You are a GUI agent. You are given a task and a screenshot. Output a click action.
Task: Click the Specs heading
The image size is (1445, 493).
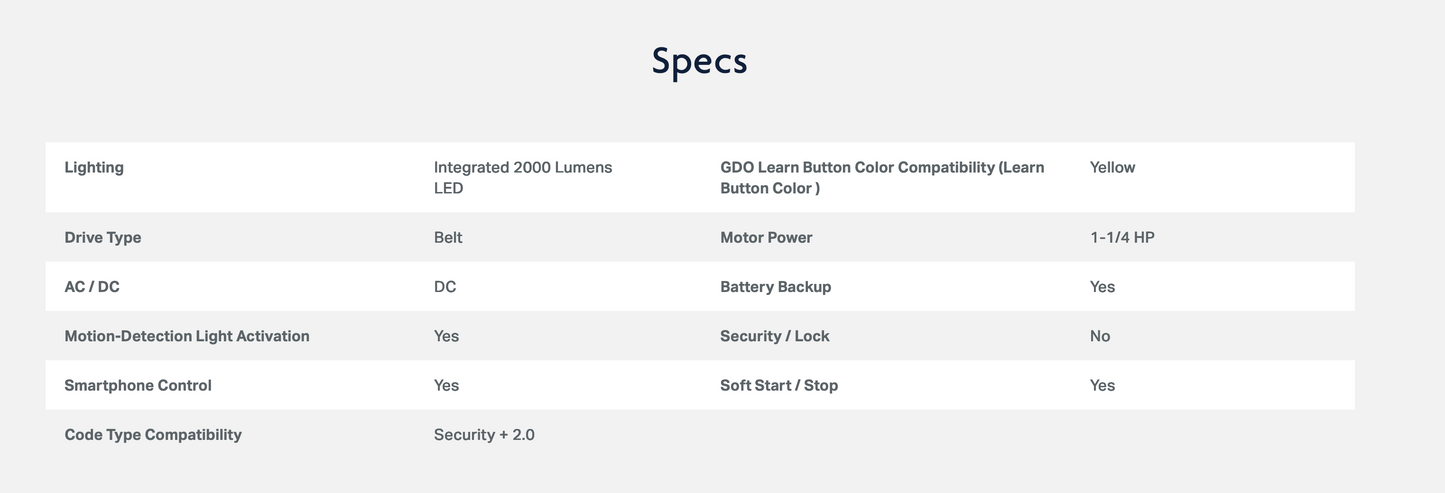tap(699, 61)
